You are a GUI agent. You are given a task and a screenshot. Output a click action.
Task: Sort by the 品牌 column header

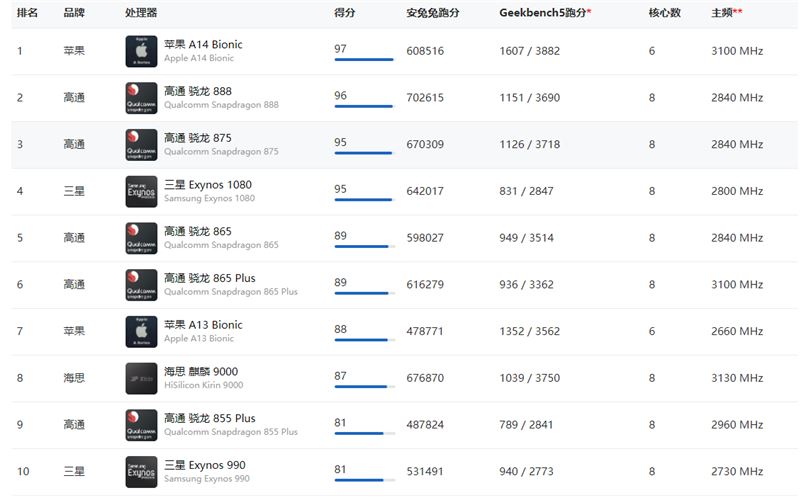tap(74, 13)
